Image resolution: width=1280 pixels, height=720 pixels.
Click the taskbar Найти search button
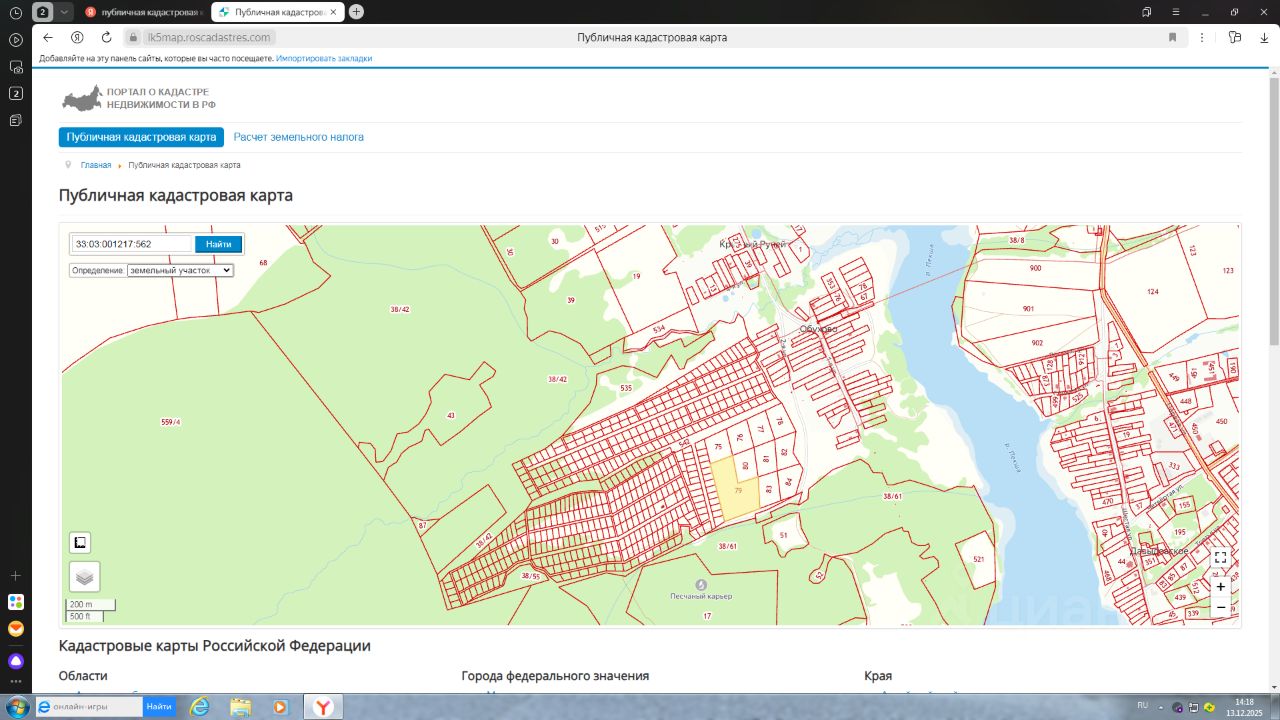(159, 706)
